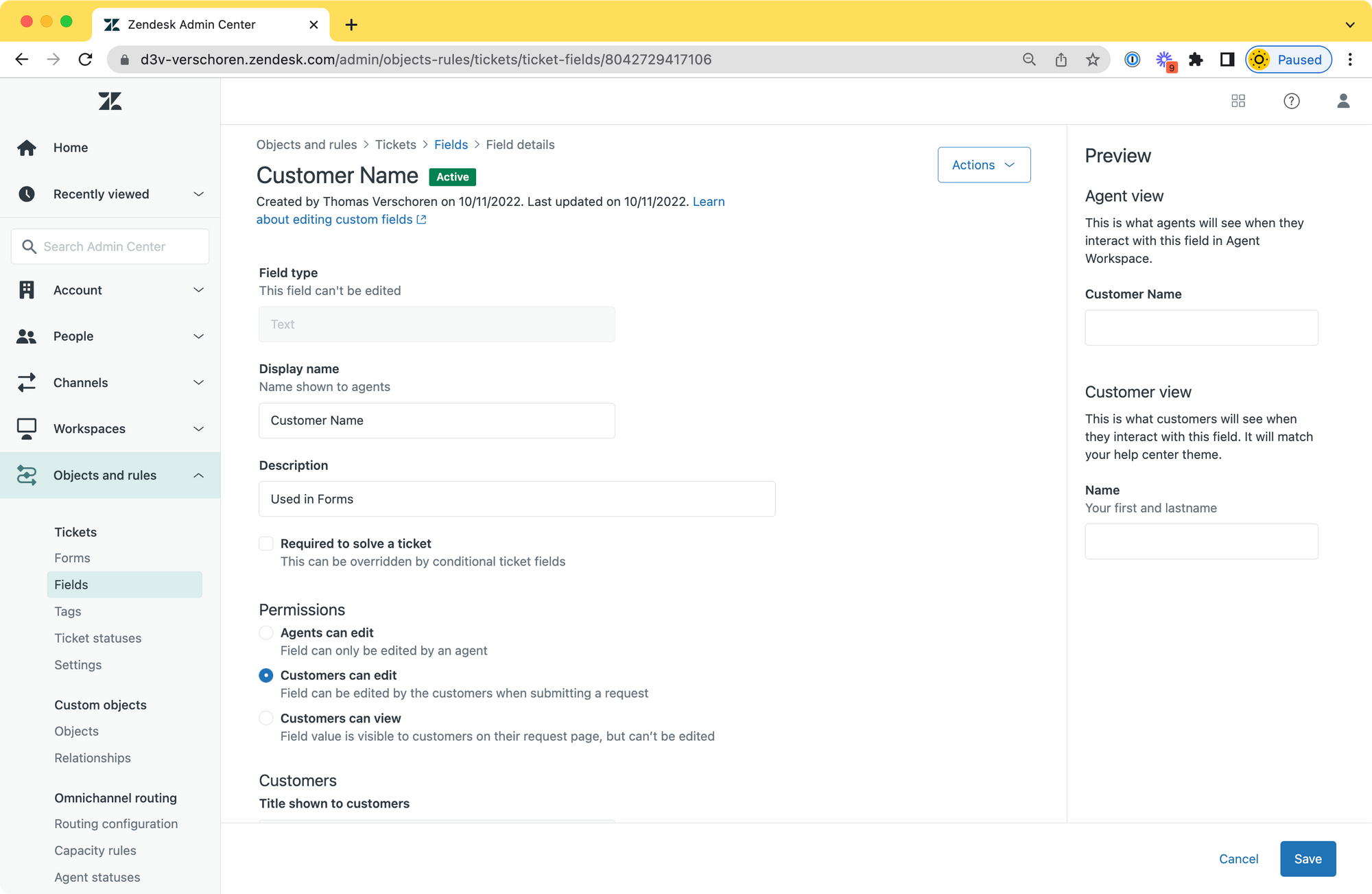The height and width of the screenshot is (894, 1372).
Task: Click the Home house icon
Action: pos(27,148)
